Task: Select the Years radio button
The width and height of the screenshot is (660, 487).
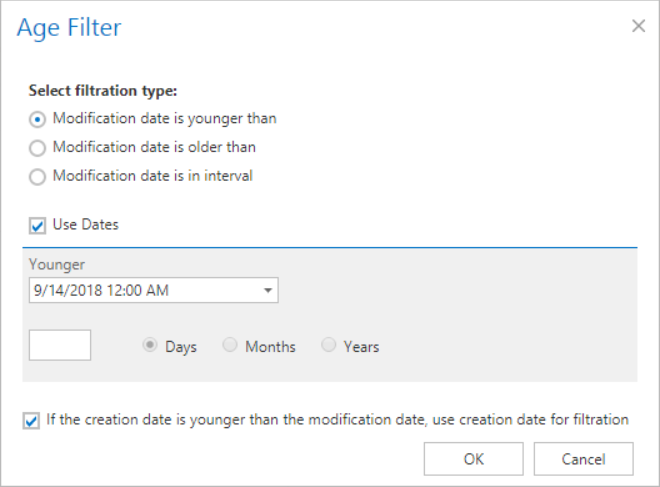Action: 329,346
